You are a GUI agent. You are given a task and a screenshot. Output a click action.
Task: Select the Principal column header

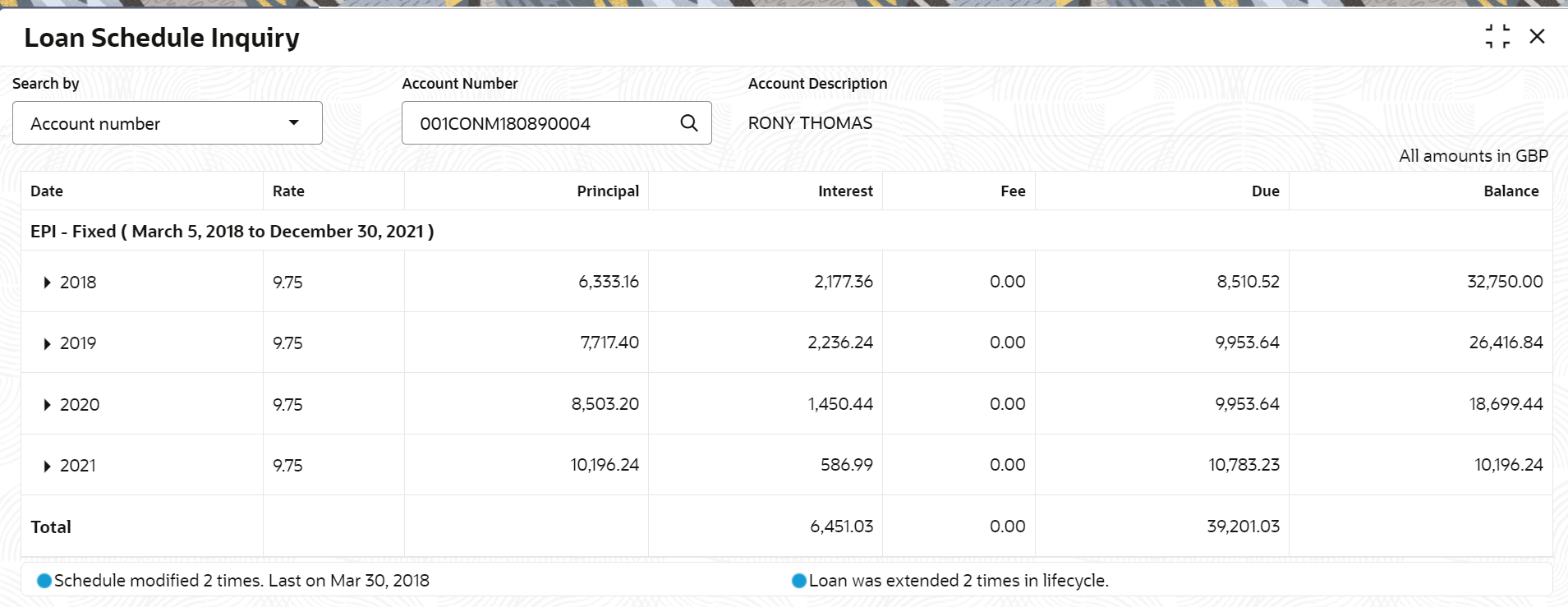[608, 191]
